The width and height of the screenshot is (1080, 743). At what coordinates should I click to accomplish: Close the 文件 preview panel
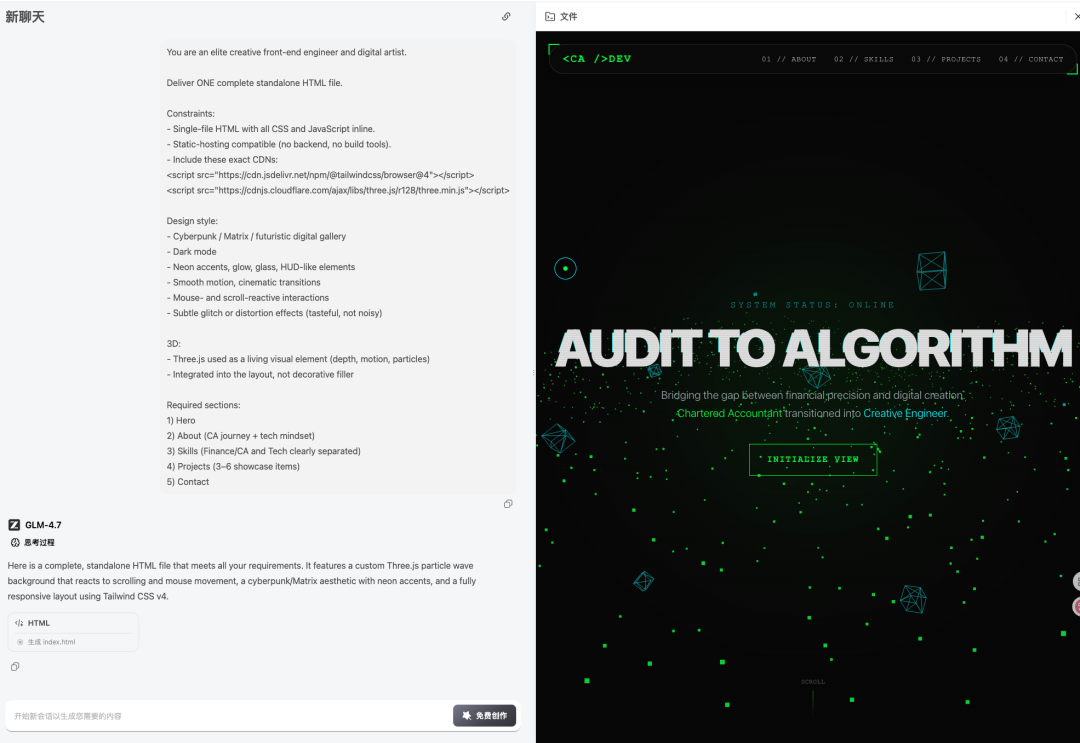coord(1076,17)
